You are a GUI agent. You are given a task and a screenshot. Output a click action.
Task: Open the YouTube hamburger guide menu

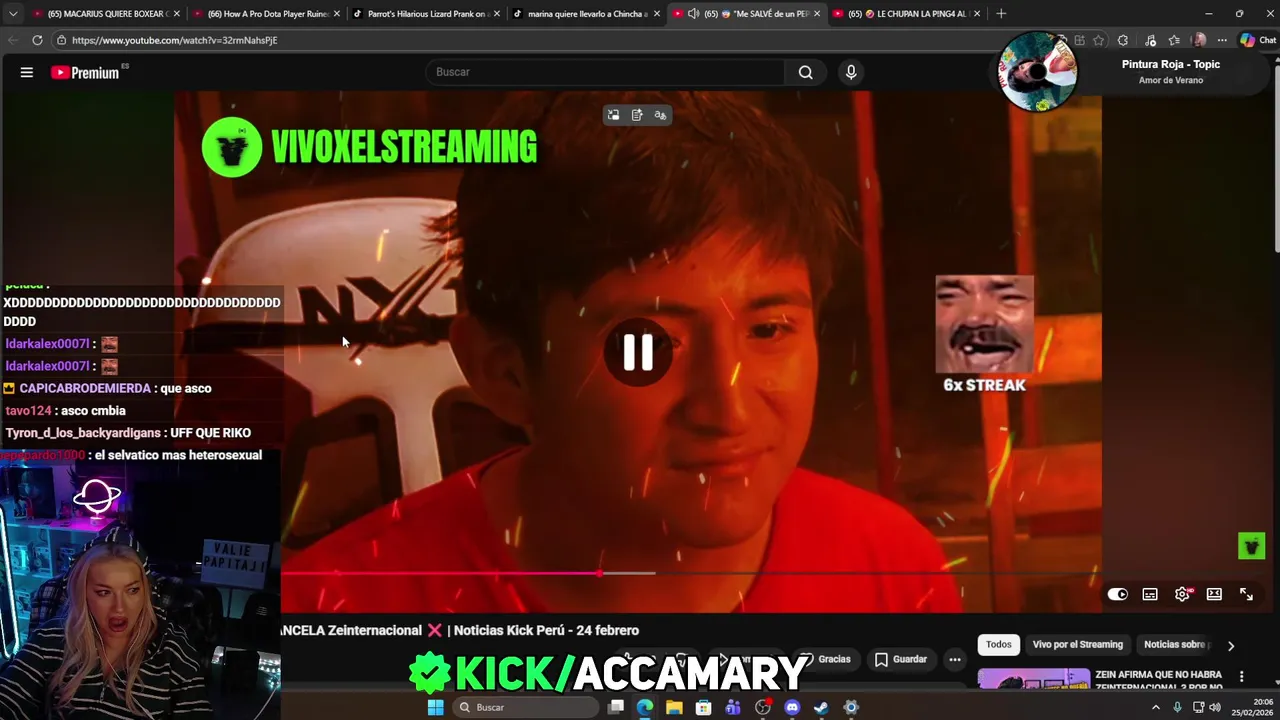tap(27, 72)
